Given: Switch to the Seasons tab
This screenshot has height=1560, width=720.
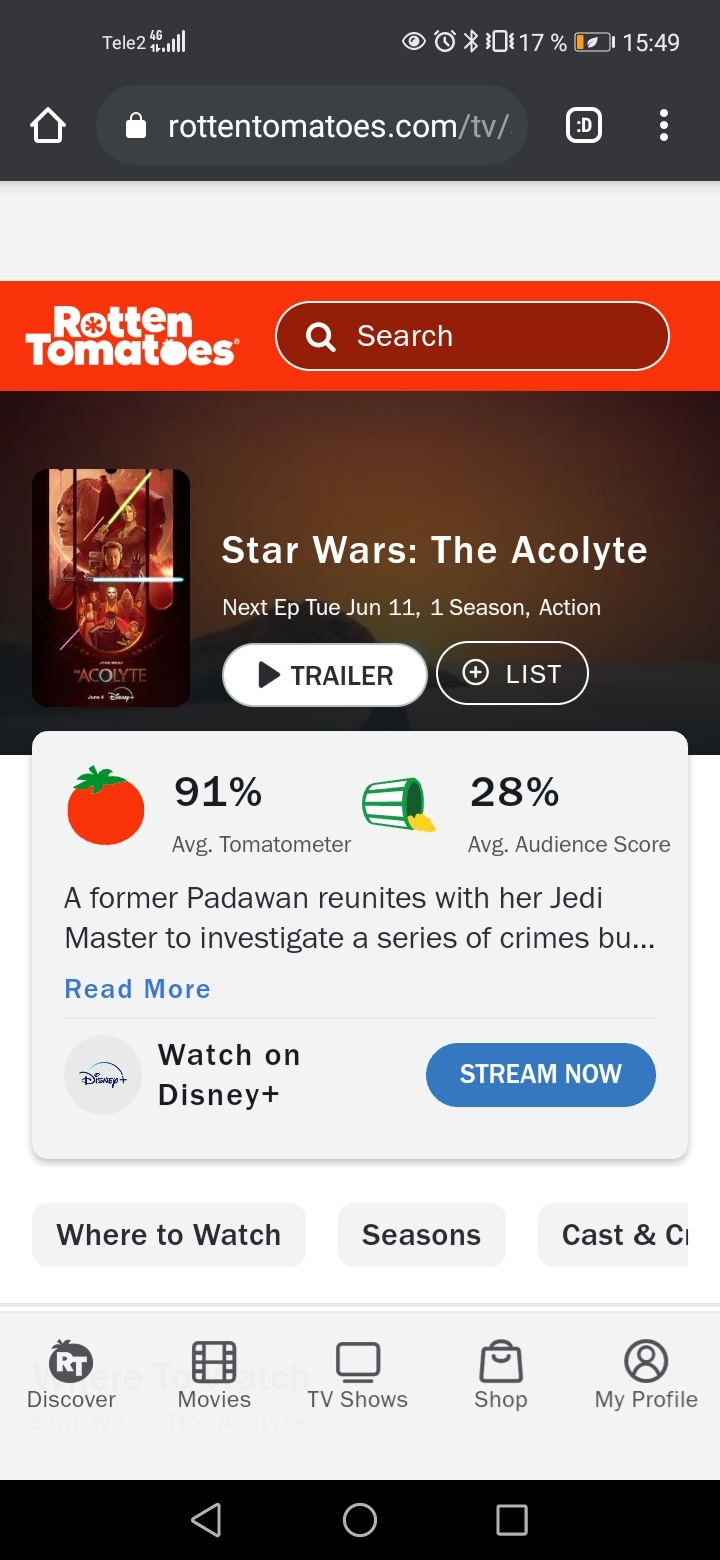Looking at the screenshot, I should click(x=421, y=1235).
